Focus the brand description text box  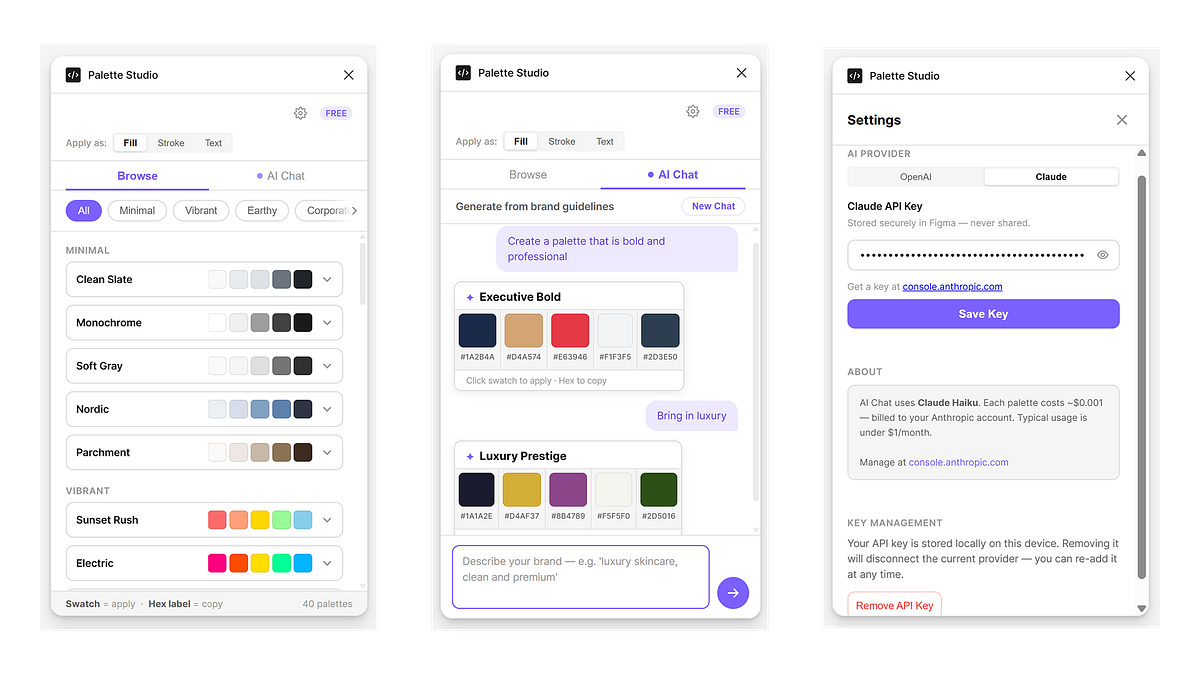[581, 577]
